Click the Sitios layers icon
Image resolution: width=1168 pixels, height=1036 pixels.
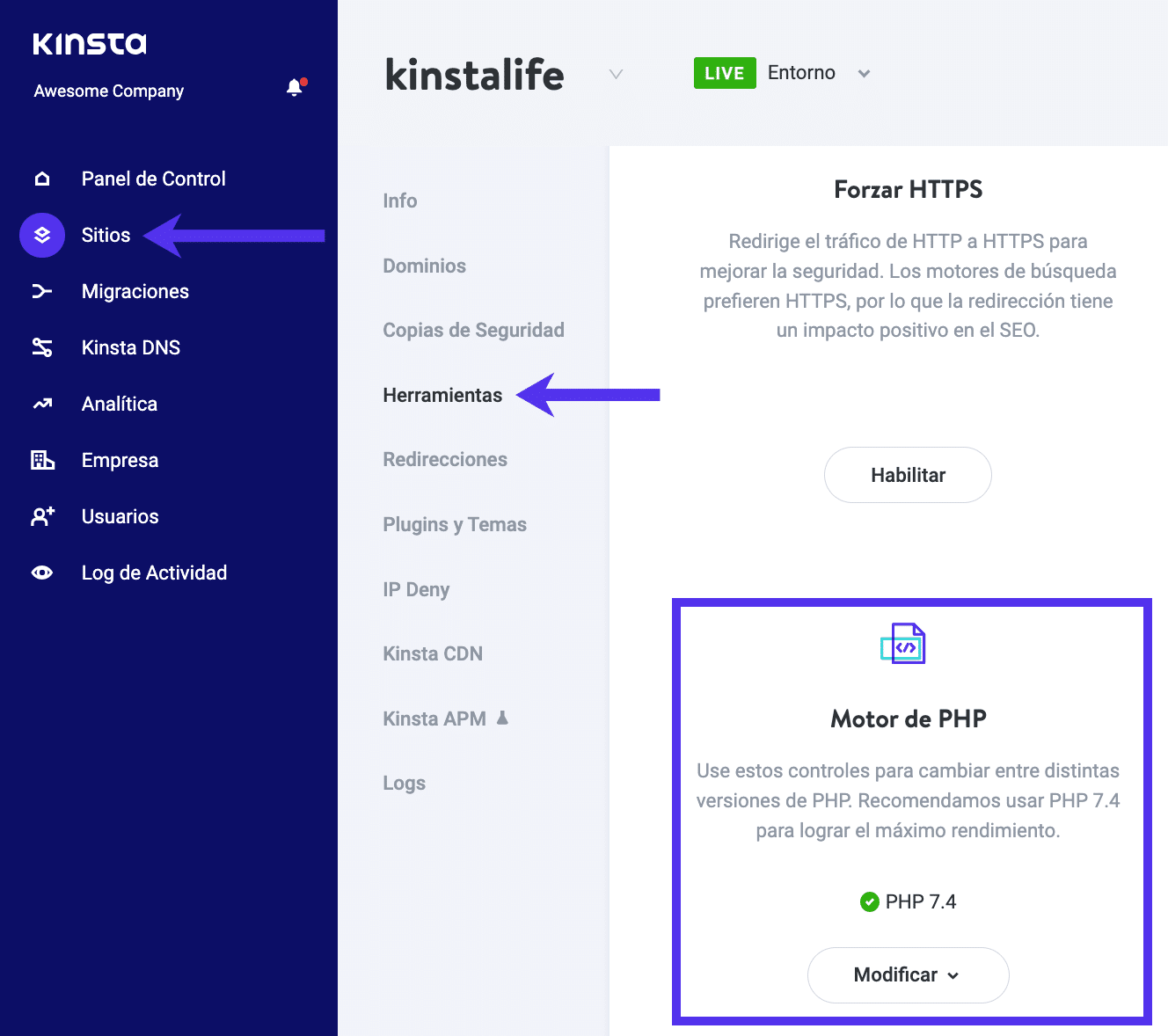coord(42,236)
